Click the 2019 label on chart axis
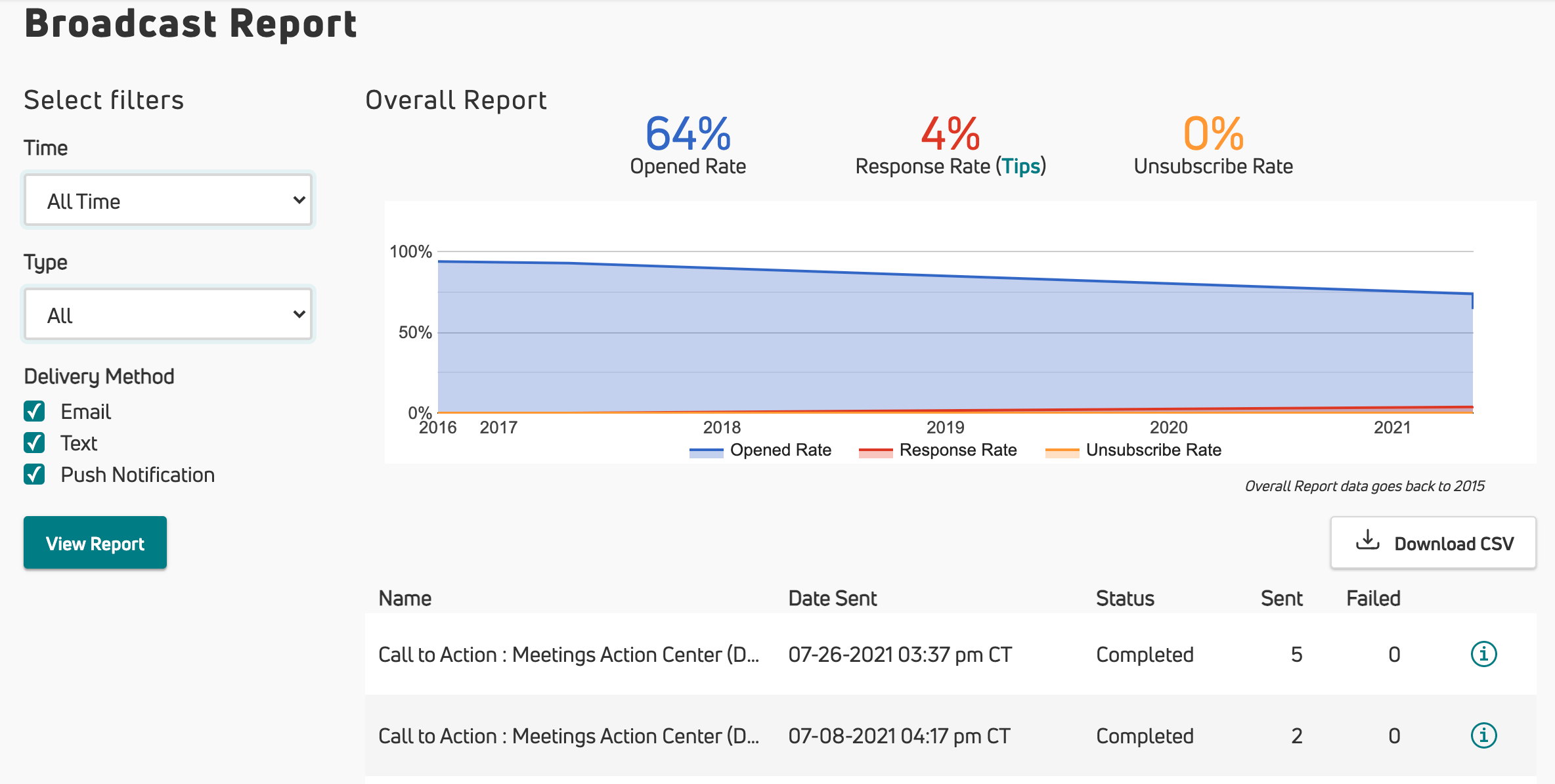The width and height of the screenshot is (1555, 784). click(x=945, y=427)
